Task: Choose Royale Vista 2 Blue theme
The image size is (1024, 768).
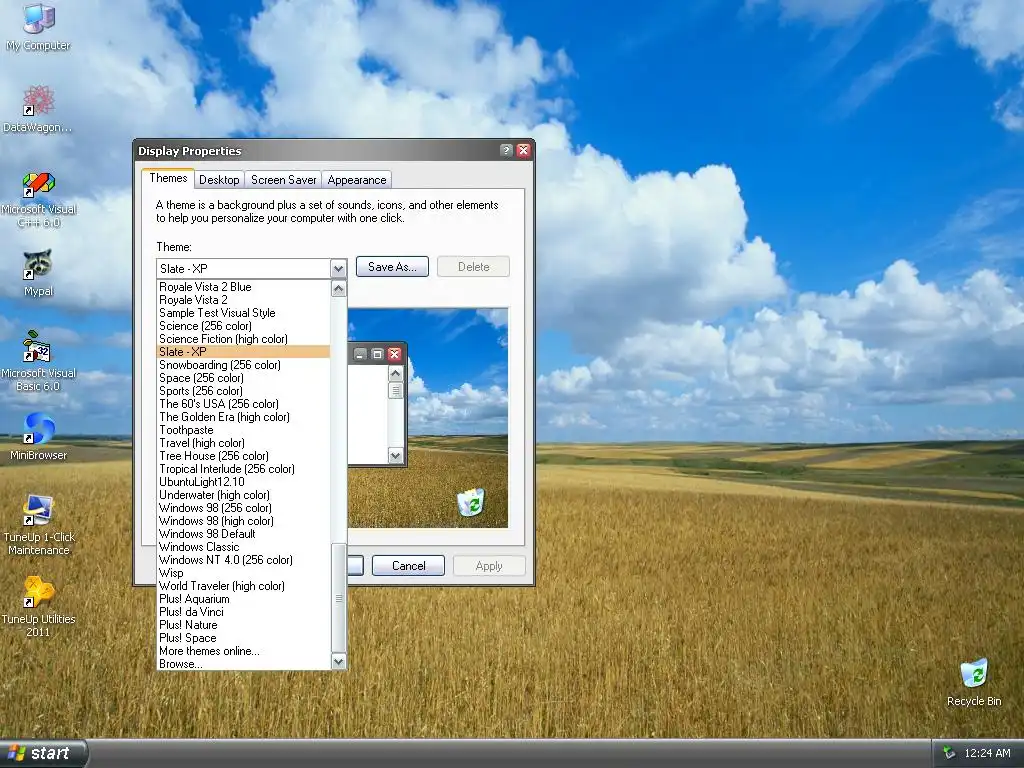Action: click(x=243, y=287)
